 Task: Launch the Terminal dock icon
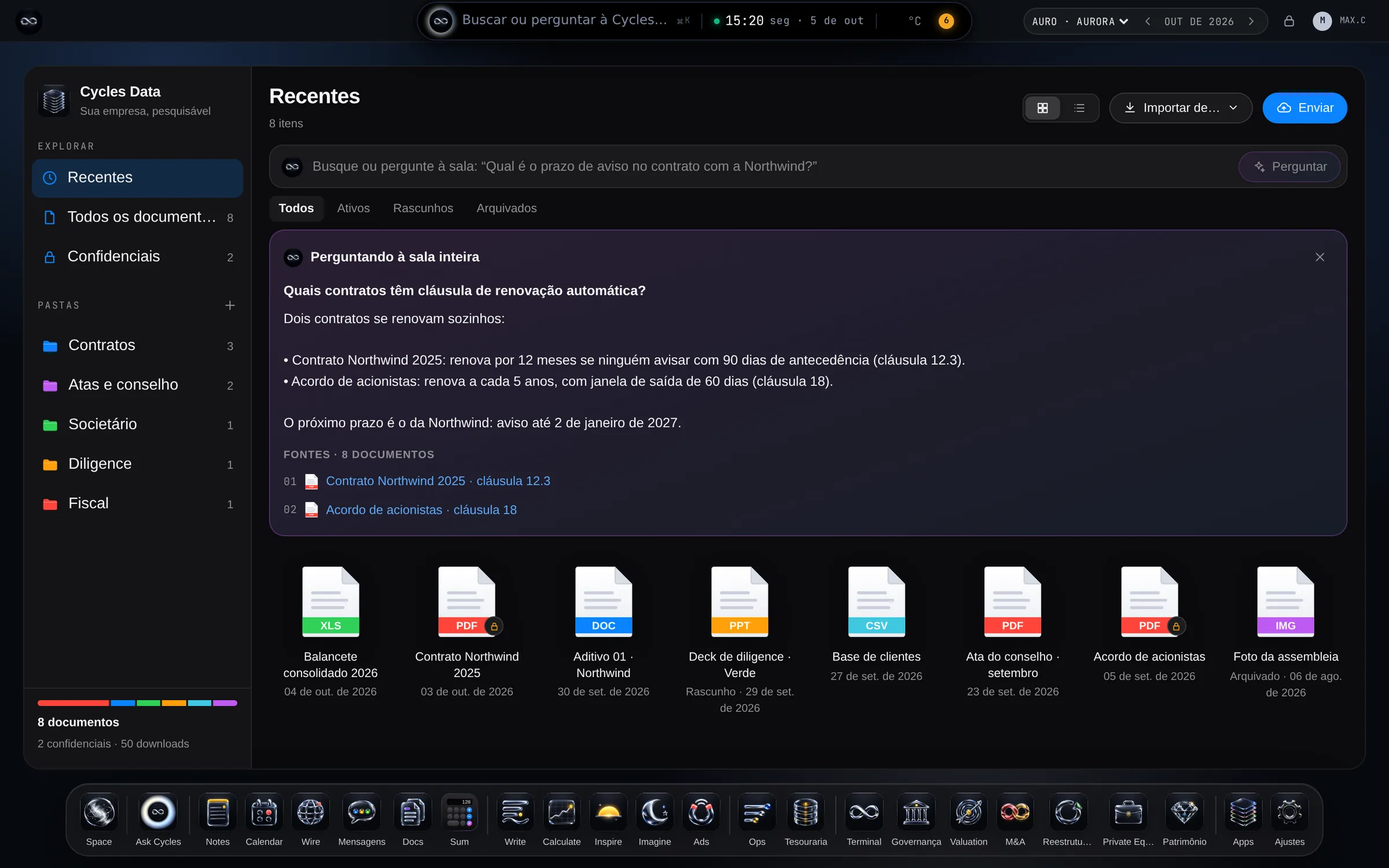tap(864, 819)
